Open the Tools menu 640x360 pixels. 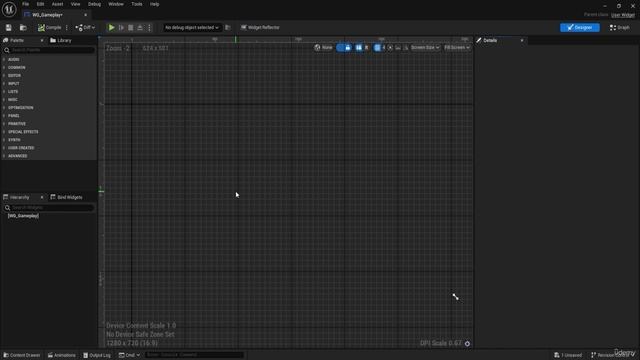[137, 4]
